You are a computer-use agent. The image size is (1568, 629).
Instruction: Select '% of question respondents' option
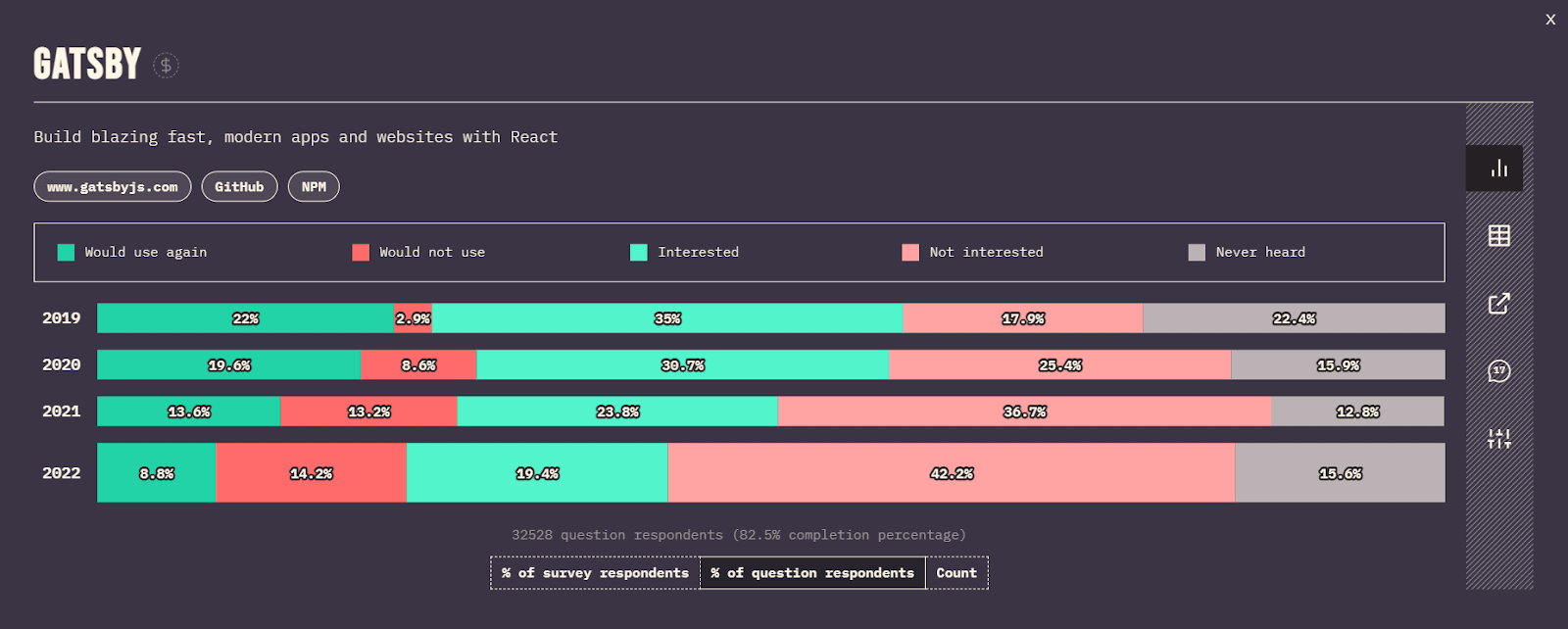812,573
